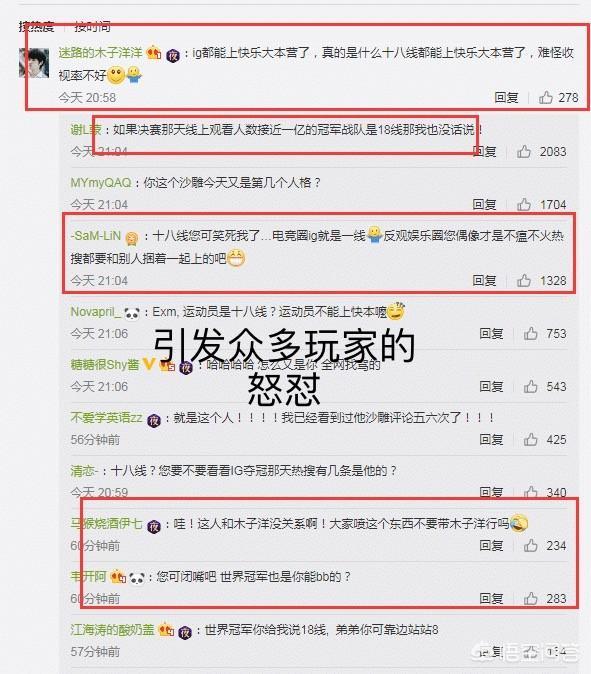The image size is (591, 674).
Task: Click thumbs-up on -SaM-LiN's comment
Action: click(524, 280)
